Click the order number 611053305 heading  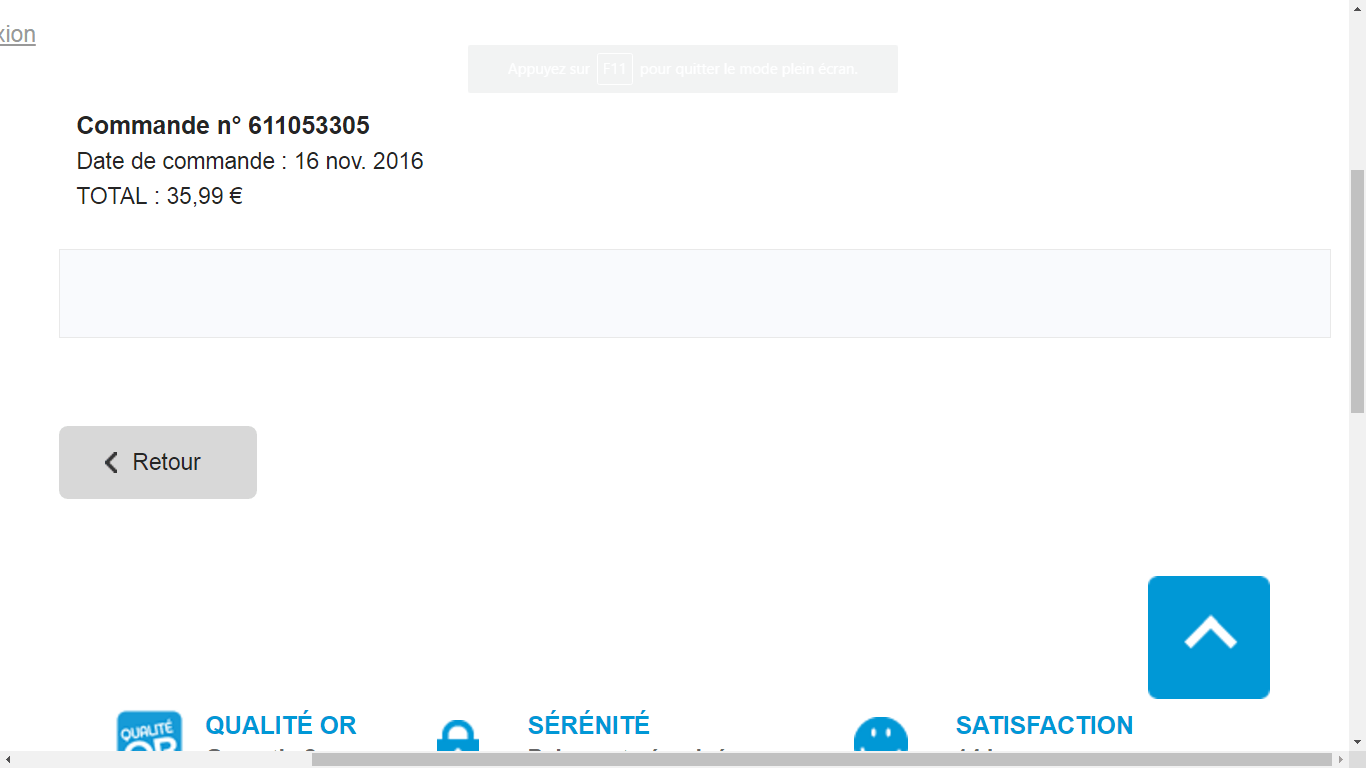[223, 125]
